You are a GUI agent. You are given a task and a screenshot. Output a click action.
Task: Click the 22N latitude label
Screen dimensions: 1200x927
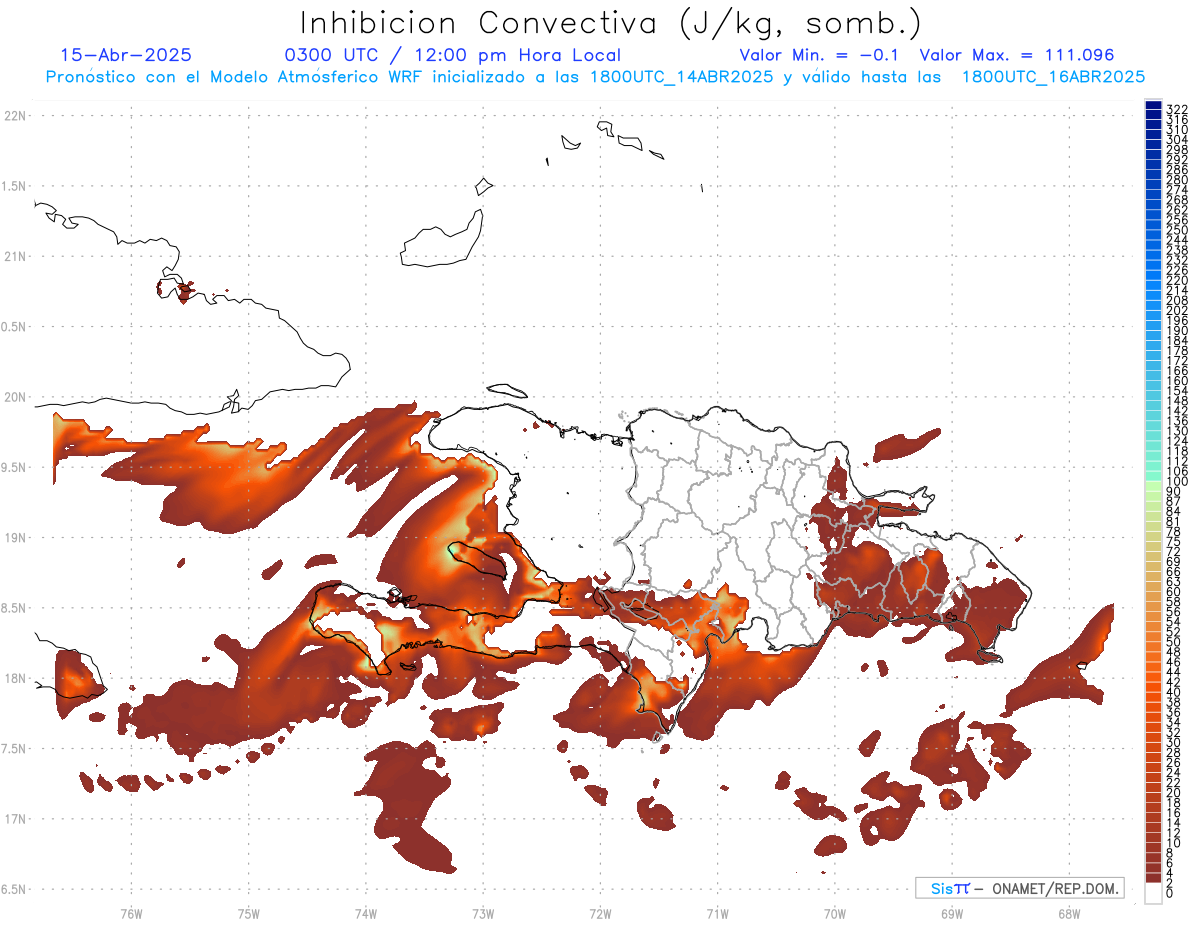(15, 116)
